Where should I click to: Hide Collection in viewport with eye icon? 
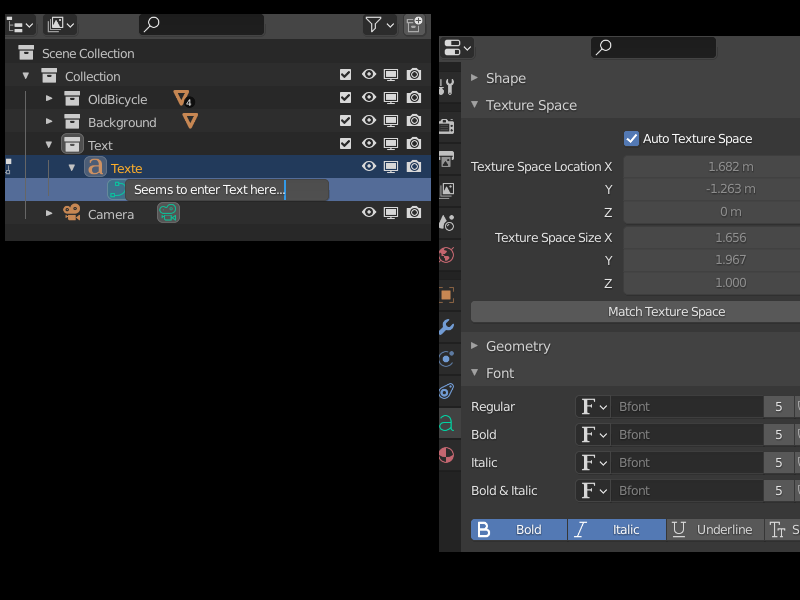[369, 74]
